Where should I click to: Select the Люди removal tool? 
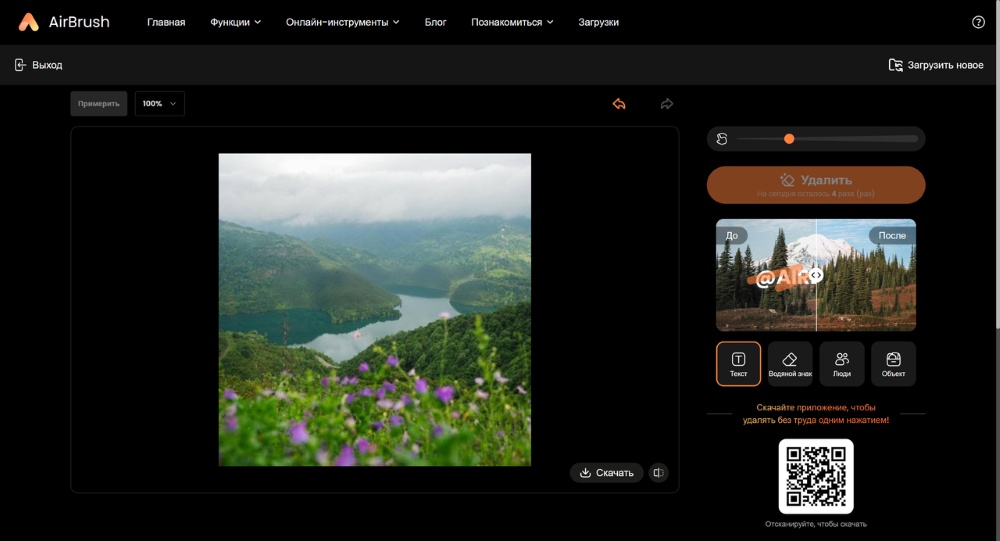842,364
